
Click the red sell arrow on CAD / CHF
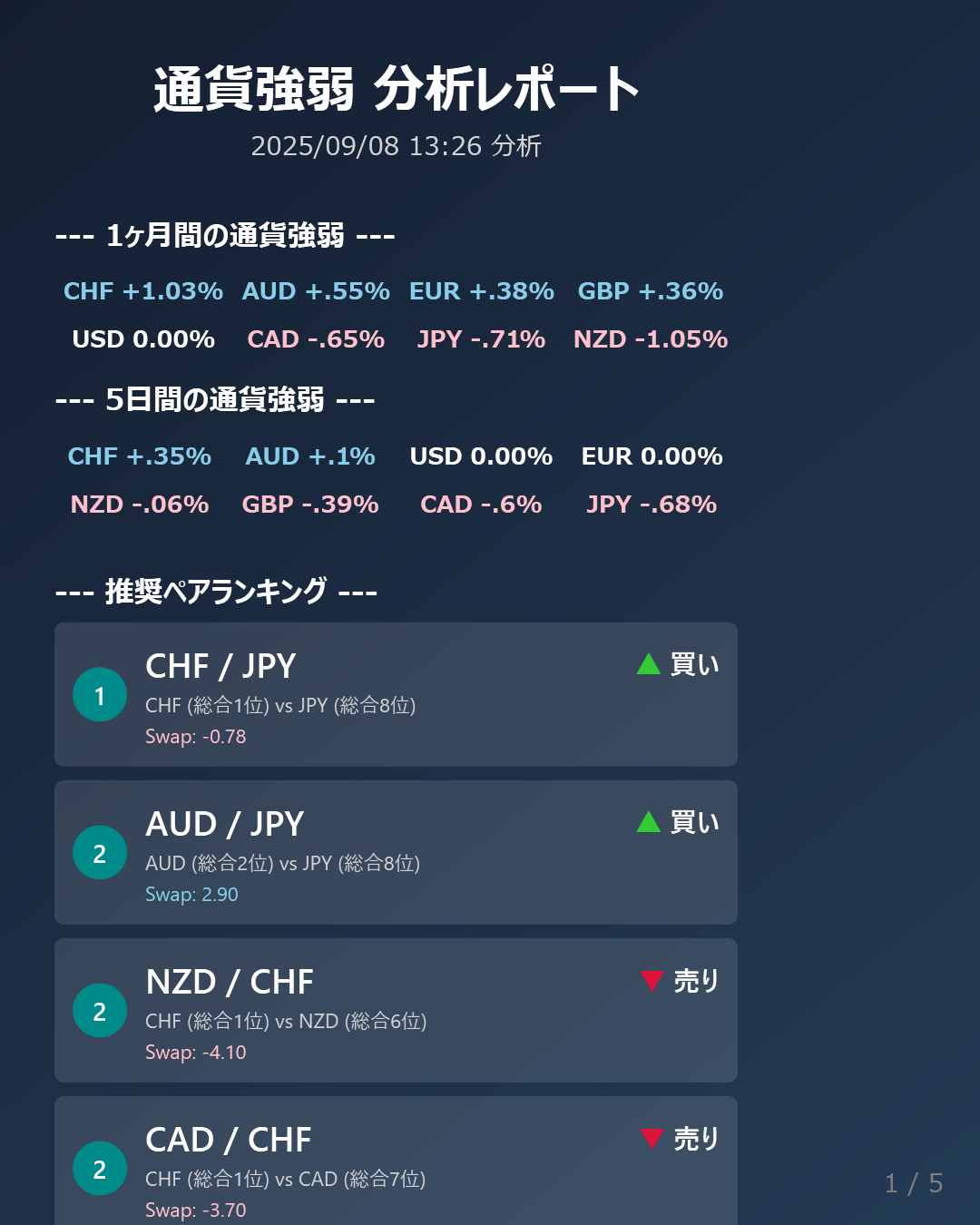pyautogui.click(x=652, y=1138)
